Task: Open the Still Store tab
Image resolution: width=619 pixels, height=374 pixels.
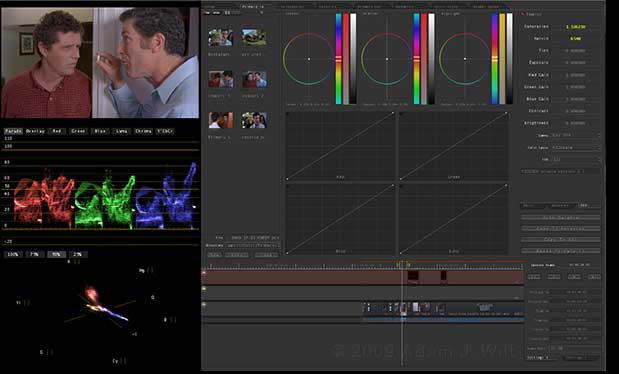Action: point(446,6)
